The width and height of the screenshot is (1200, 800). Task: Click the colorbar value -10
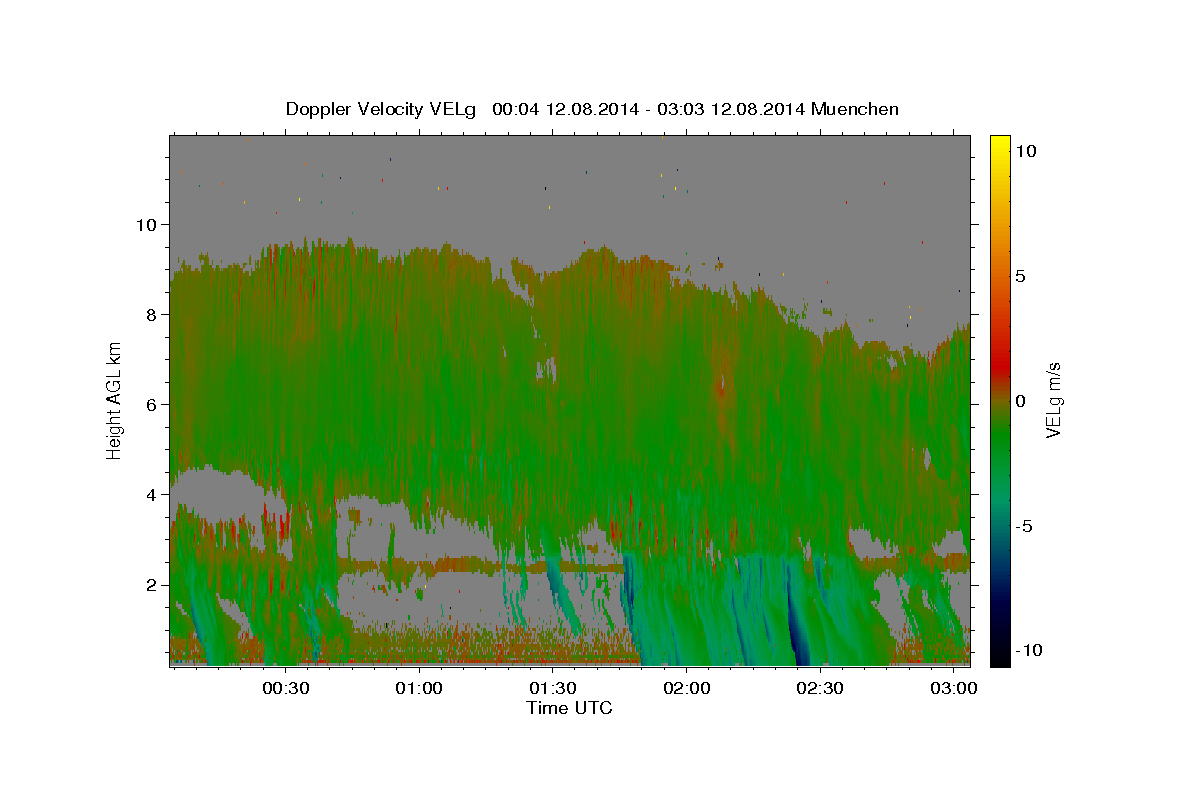point(1029,650)
